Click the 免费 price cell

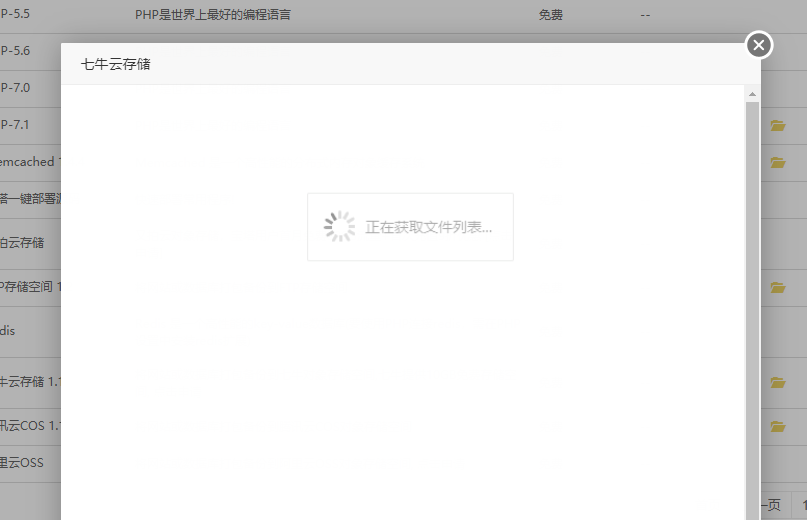coord(551,15)
